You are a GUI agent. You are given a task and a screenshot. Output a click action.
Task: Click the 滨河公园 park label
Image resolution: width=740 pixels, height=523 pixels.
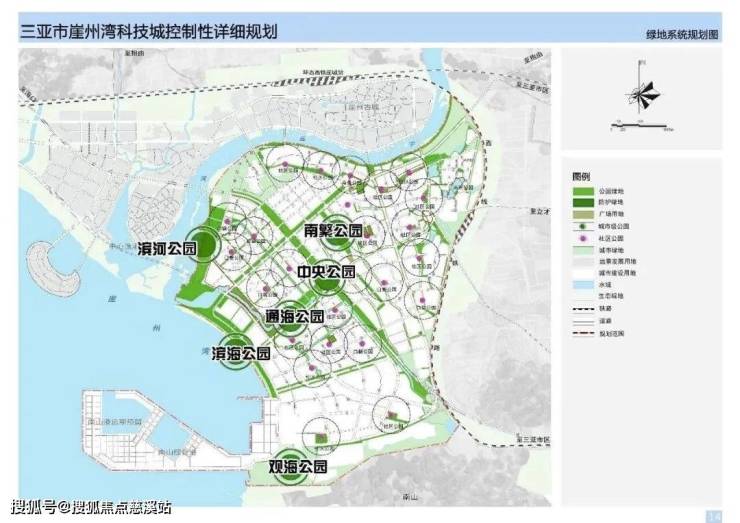167,248
